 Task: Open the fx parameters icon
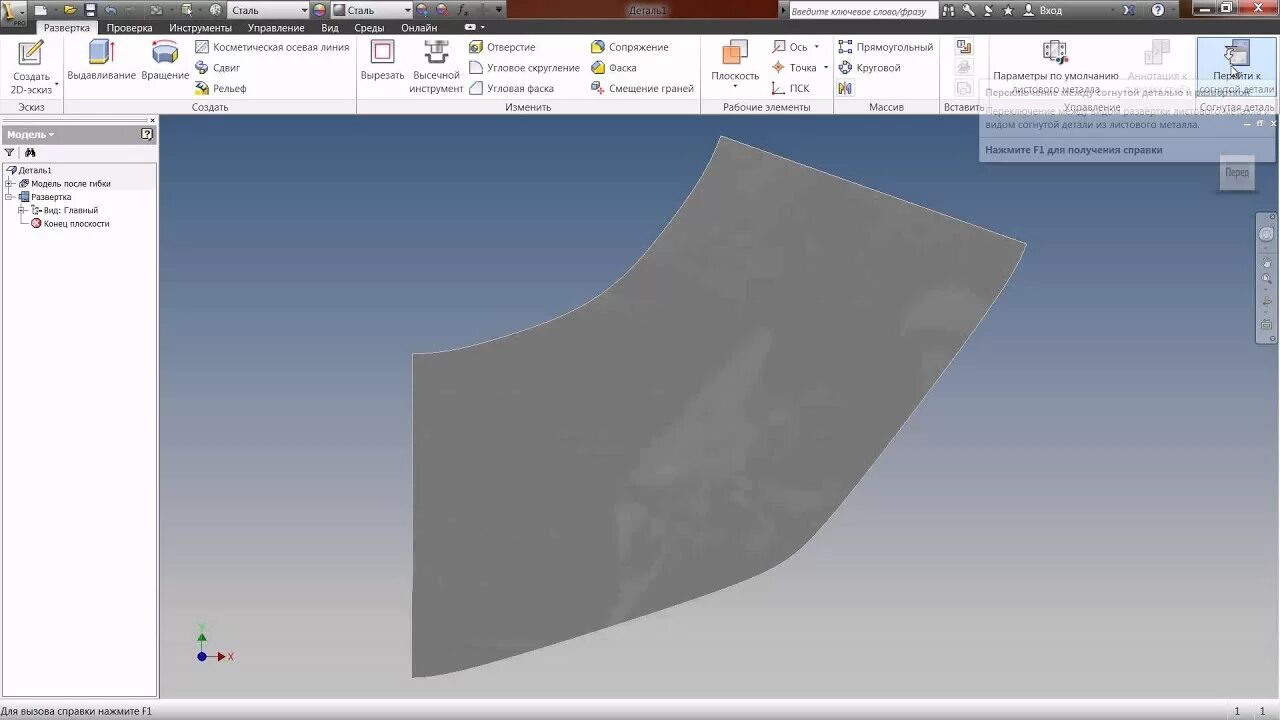[463, 10]
